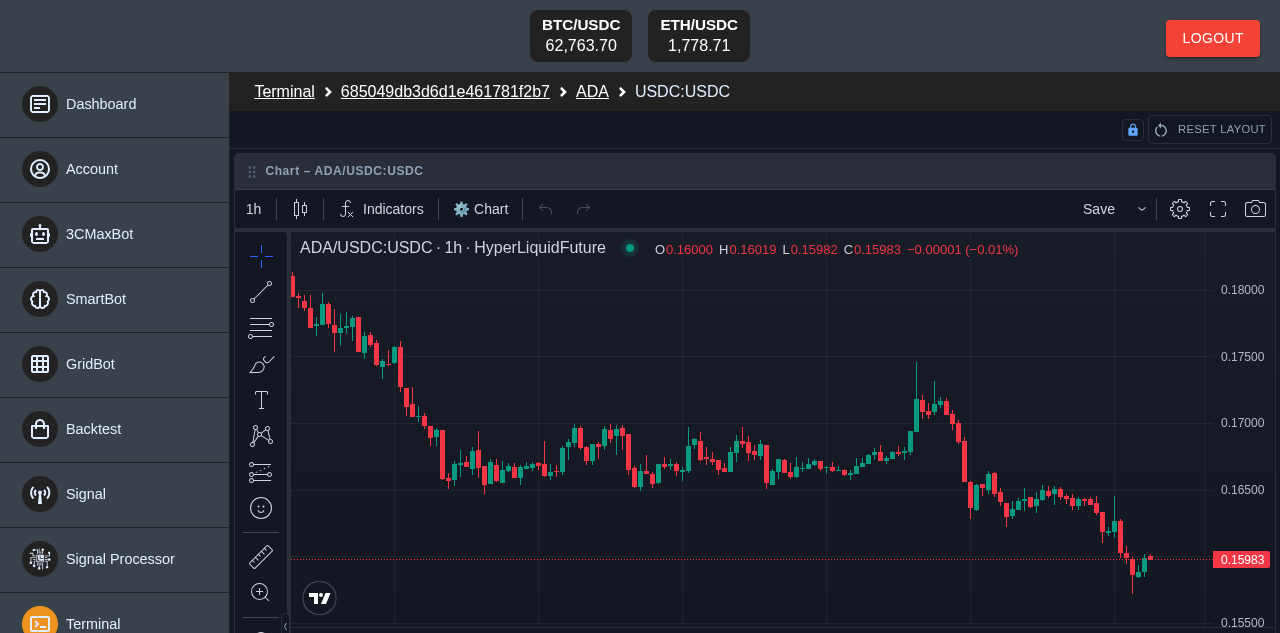Click the 0.17500 price axis label

[1242, 357]
